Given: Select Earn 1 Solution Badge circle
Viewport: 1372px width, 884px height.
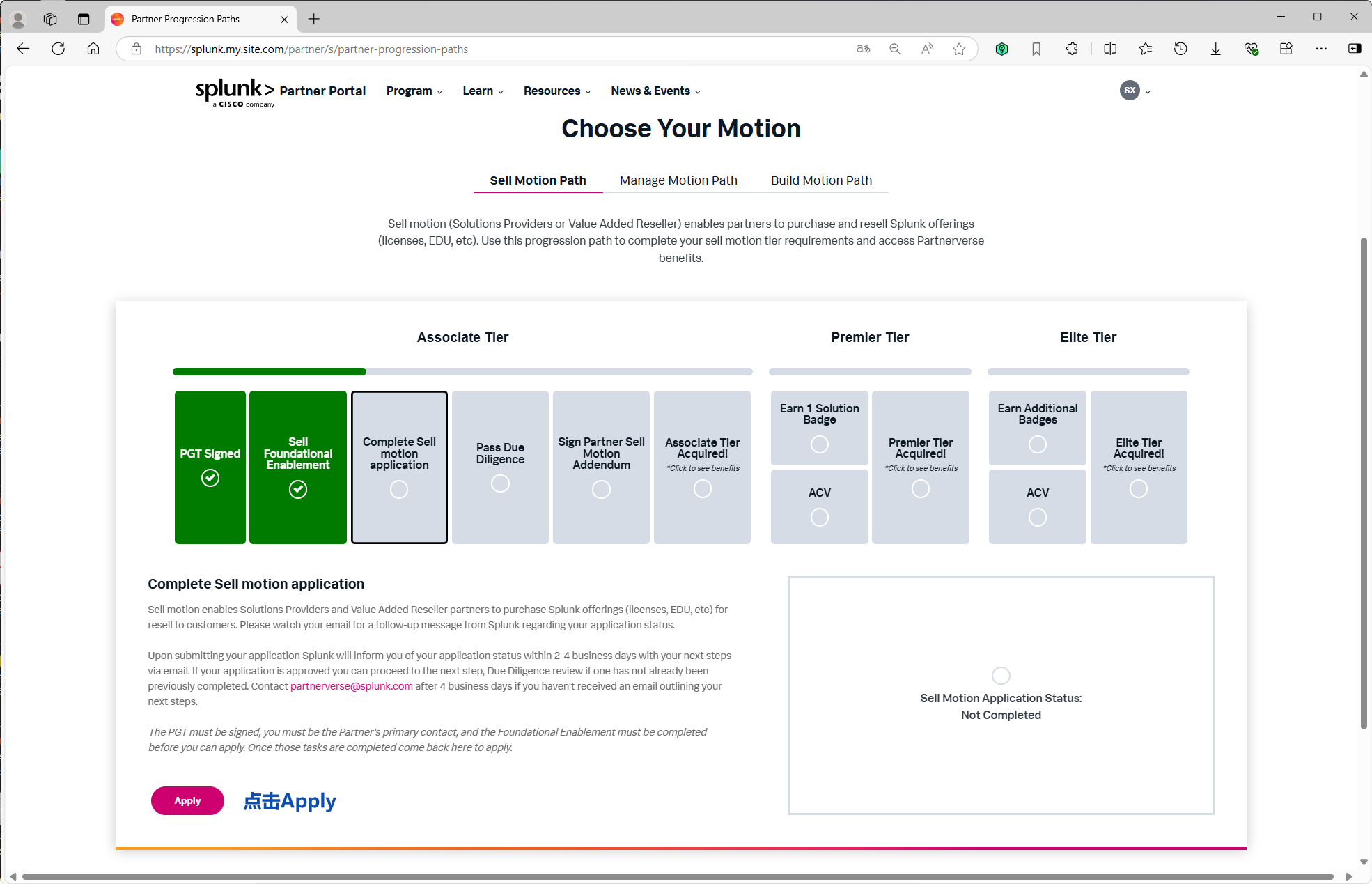Looking at the screenshot, I should (819, 444).
